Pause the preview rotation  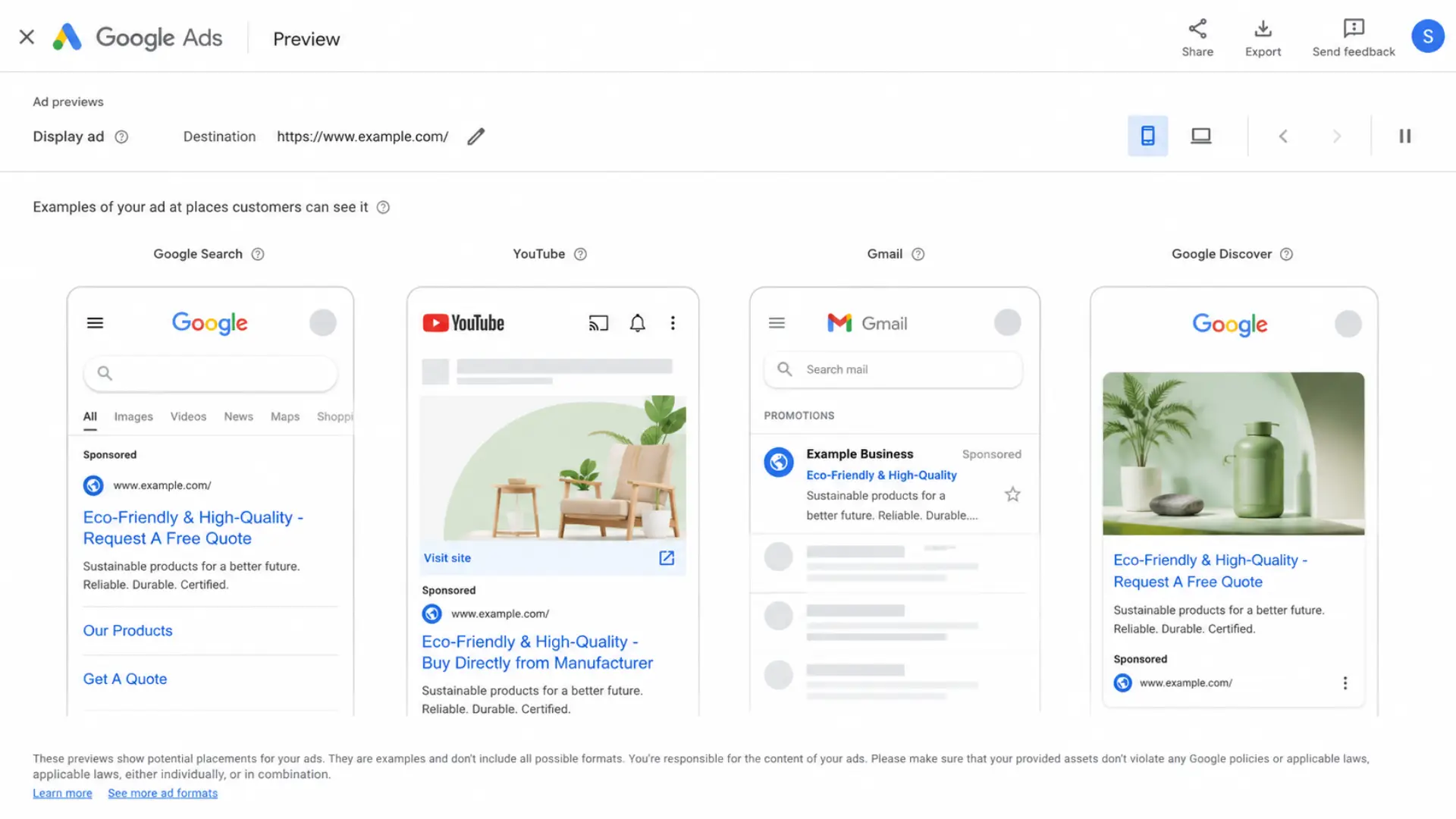pyautogui.click(x=1404, y=136)
